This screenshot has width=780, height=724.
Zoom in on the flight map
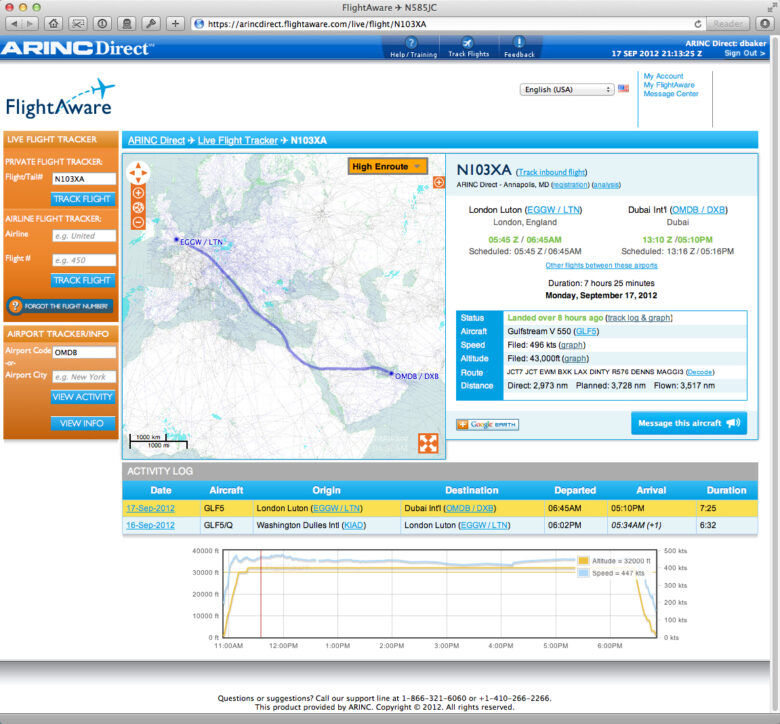pyautogui.click(x=138, y=193)
